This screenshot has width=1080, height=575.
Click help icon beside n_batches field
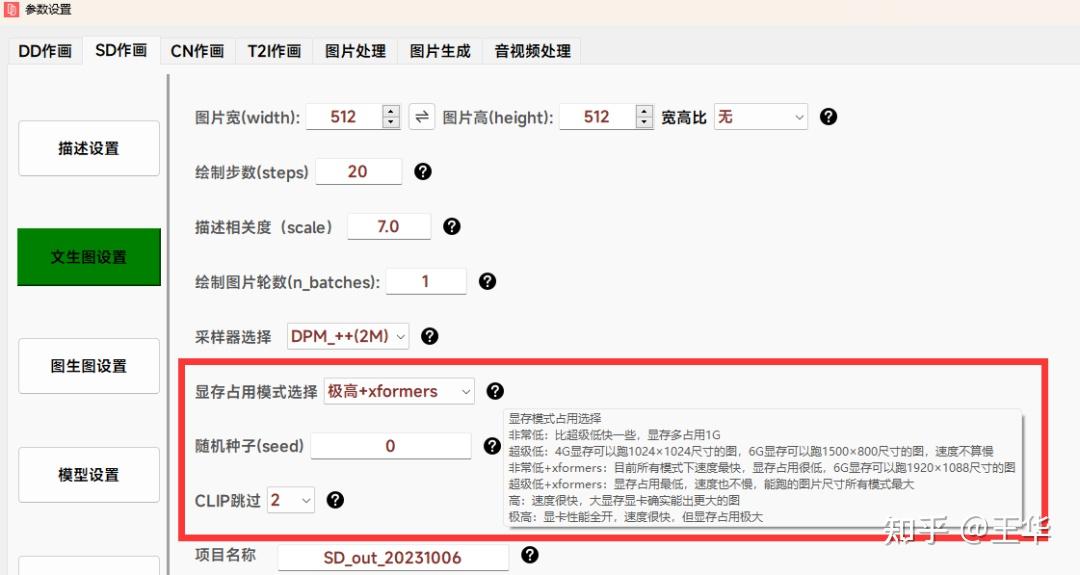point(487,281)
